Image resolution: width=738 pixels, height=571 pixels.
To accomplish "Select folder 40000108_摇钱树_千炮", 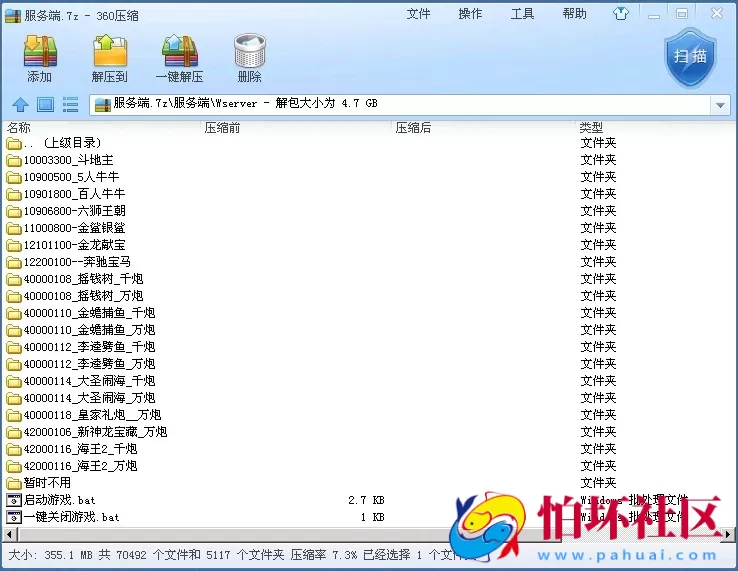I will (x=75, y=279).
